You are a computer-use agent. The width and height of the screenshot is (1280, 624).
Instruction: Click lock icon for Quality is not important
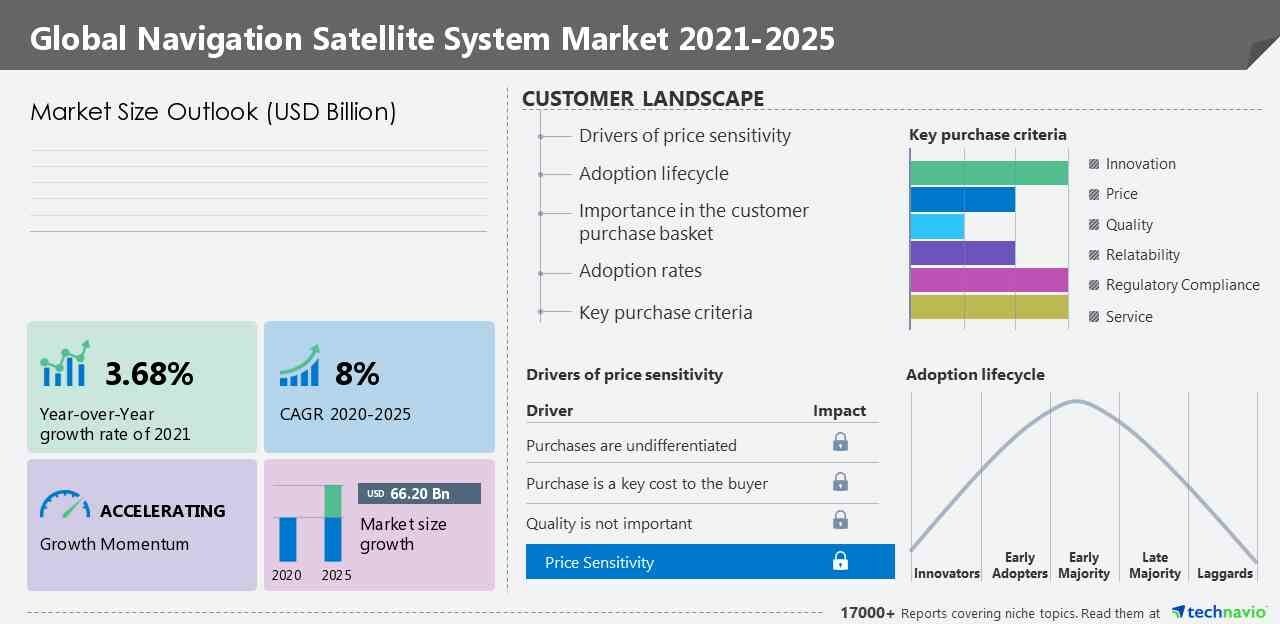tap(840, 520)
